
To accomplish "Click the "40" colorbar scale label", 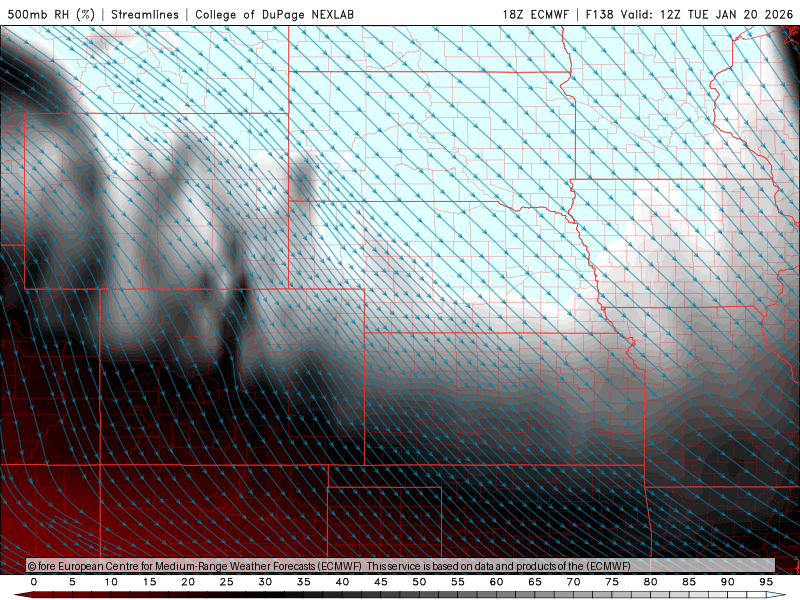I will pos(342,582).
